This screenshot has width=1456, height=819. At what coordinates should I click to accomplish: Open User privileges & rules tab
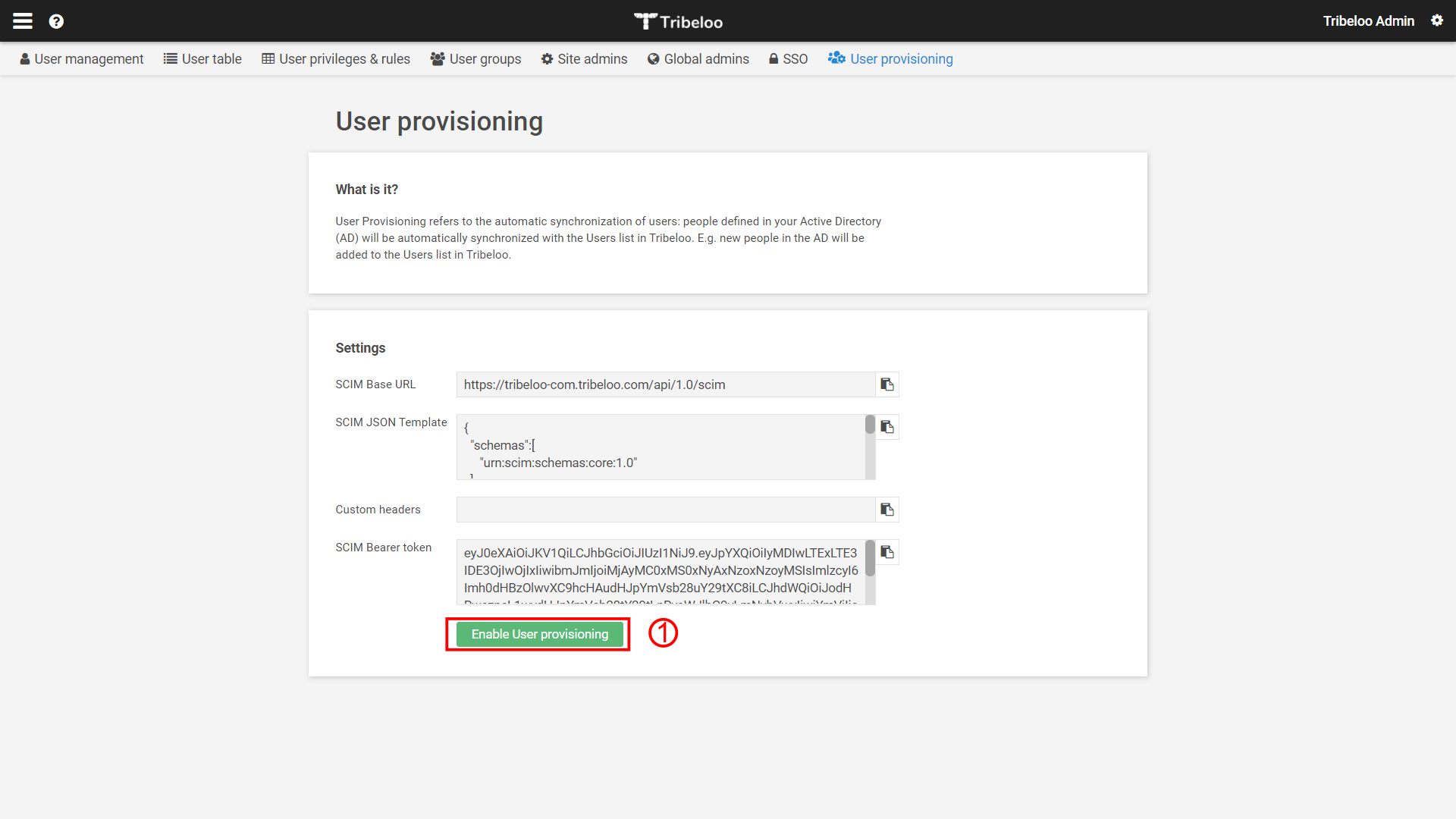[336, 59]
